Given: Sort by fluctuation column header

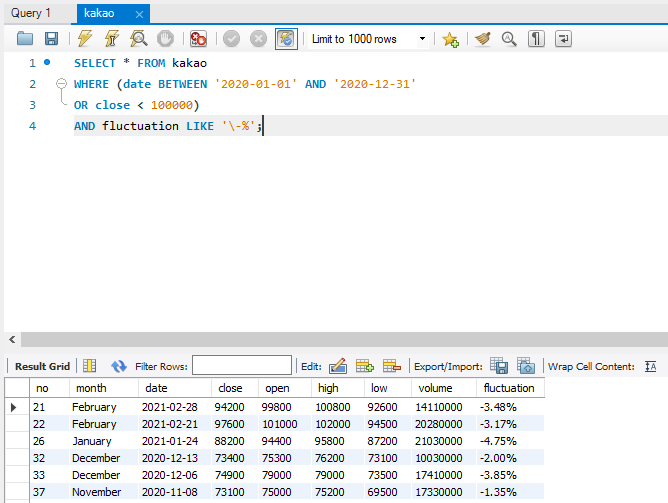Looking at the screenshot, I should 510,388.
